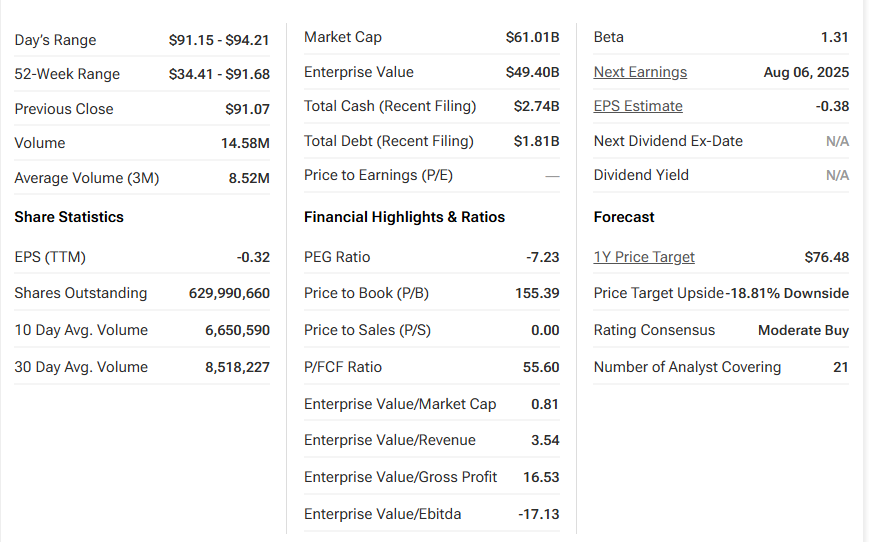Click the 52-Week Range value
The image size is (869, 542).
[219, 74]
